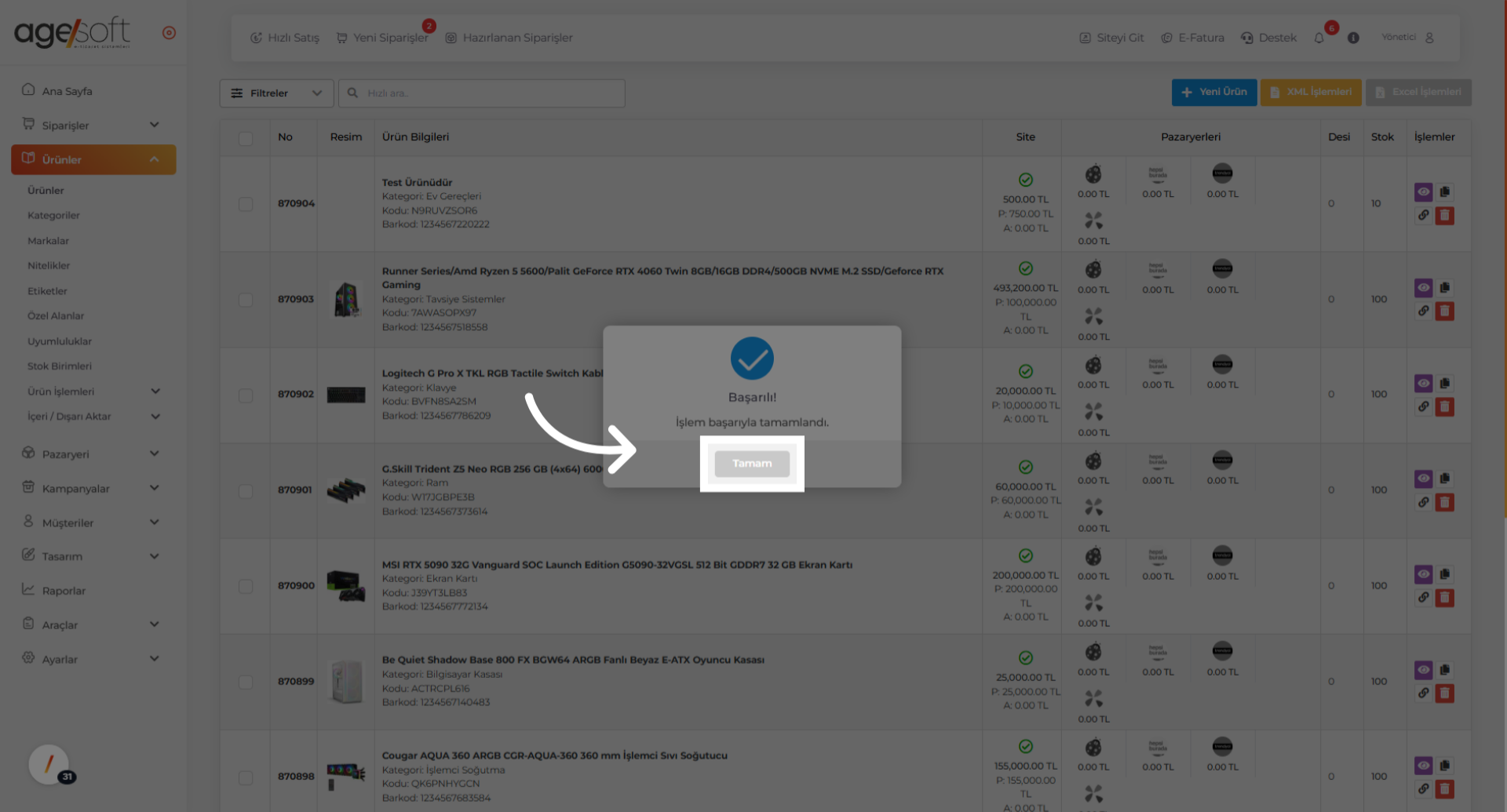The height and width of the screenshot is (812, 1507).
Task: Open the Yönetici user menu
Action: (x=1408, y=38)
